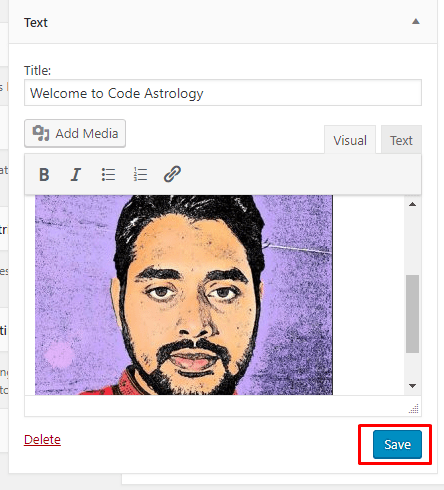Select the portrait image in the editor
The image size is (444, 490).
click(x=184, y=295)
